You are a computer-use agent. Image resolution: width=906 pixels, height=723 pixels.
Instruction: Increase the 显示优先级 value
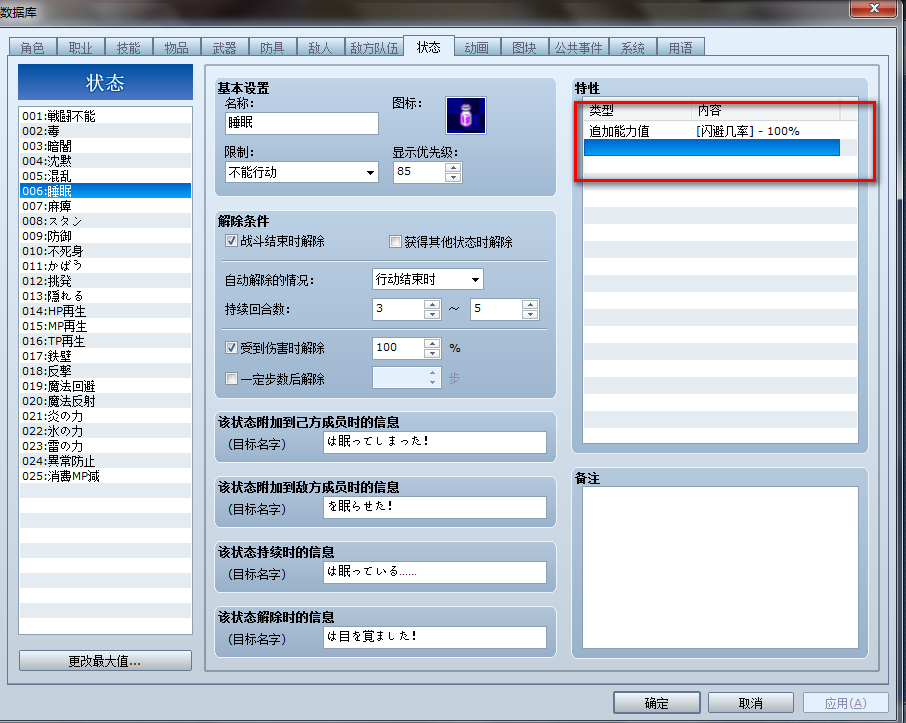[454, 167]
